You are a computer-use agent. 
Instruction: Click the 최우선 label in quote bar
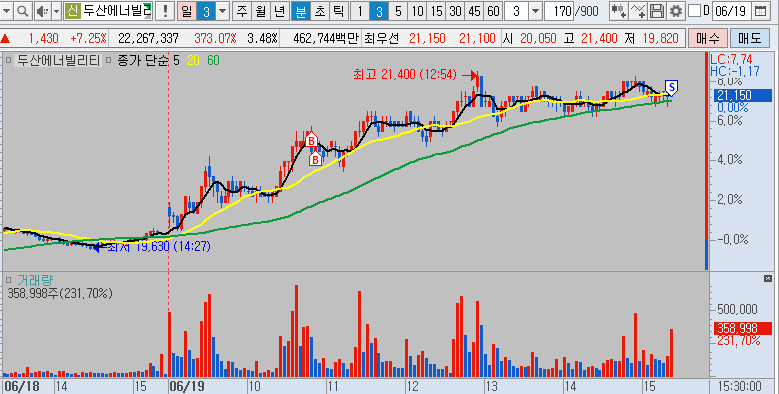click(382, 38)
